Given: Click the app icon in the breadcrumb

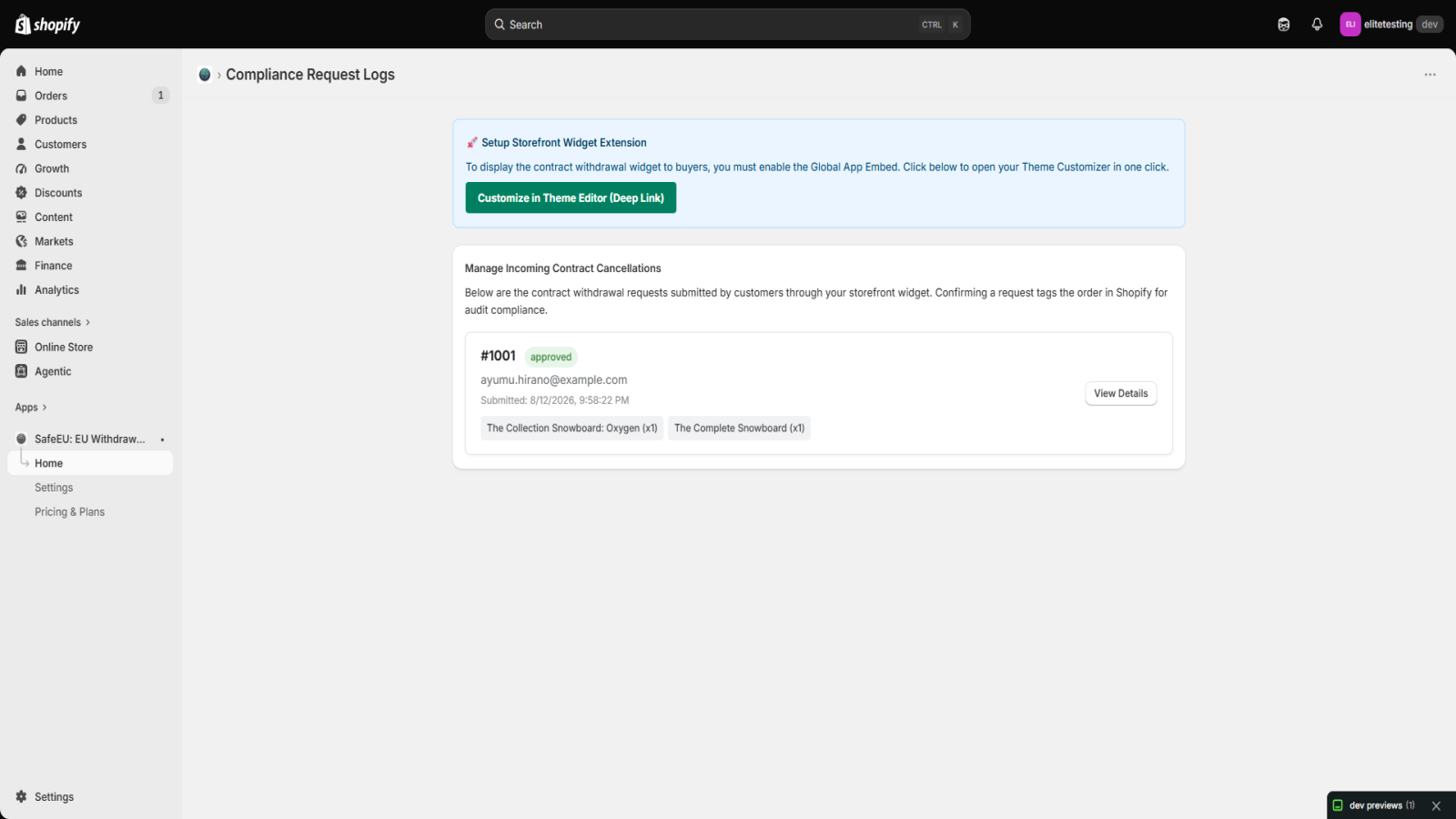Looking at the screenshot, I should [x=205, y=75].
